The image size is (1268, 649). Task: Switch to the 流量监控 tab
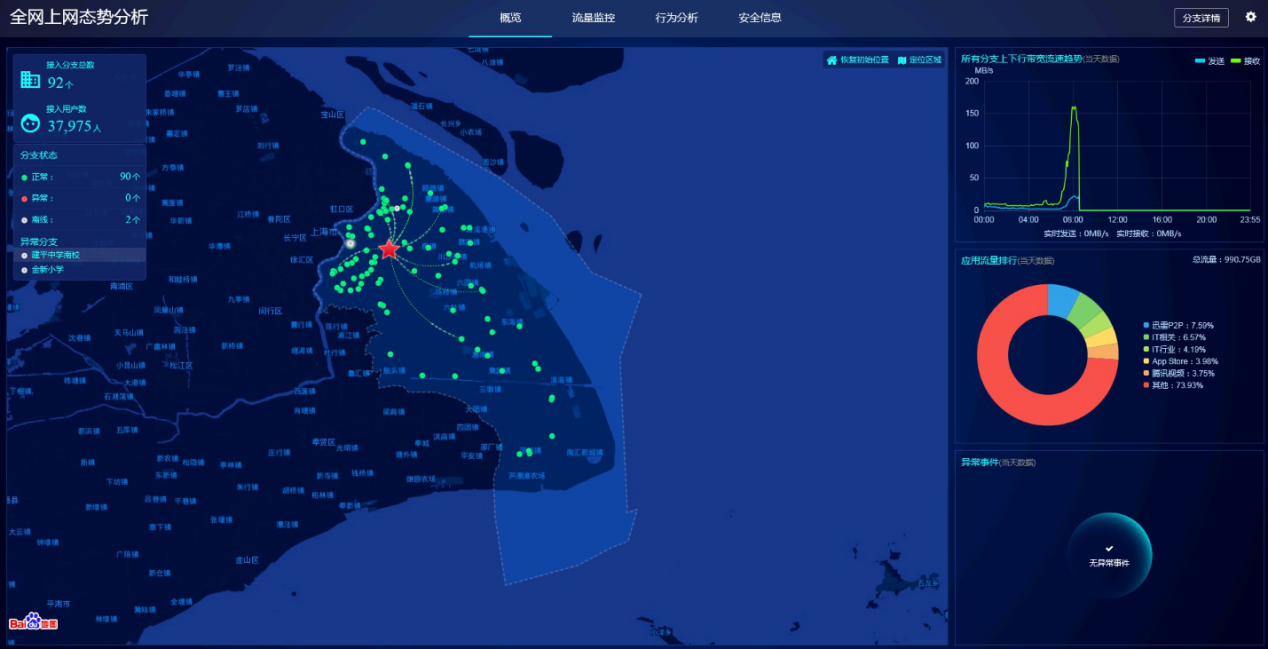click(x=593, y=18)
